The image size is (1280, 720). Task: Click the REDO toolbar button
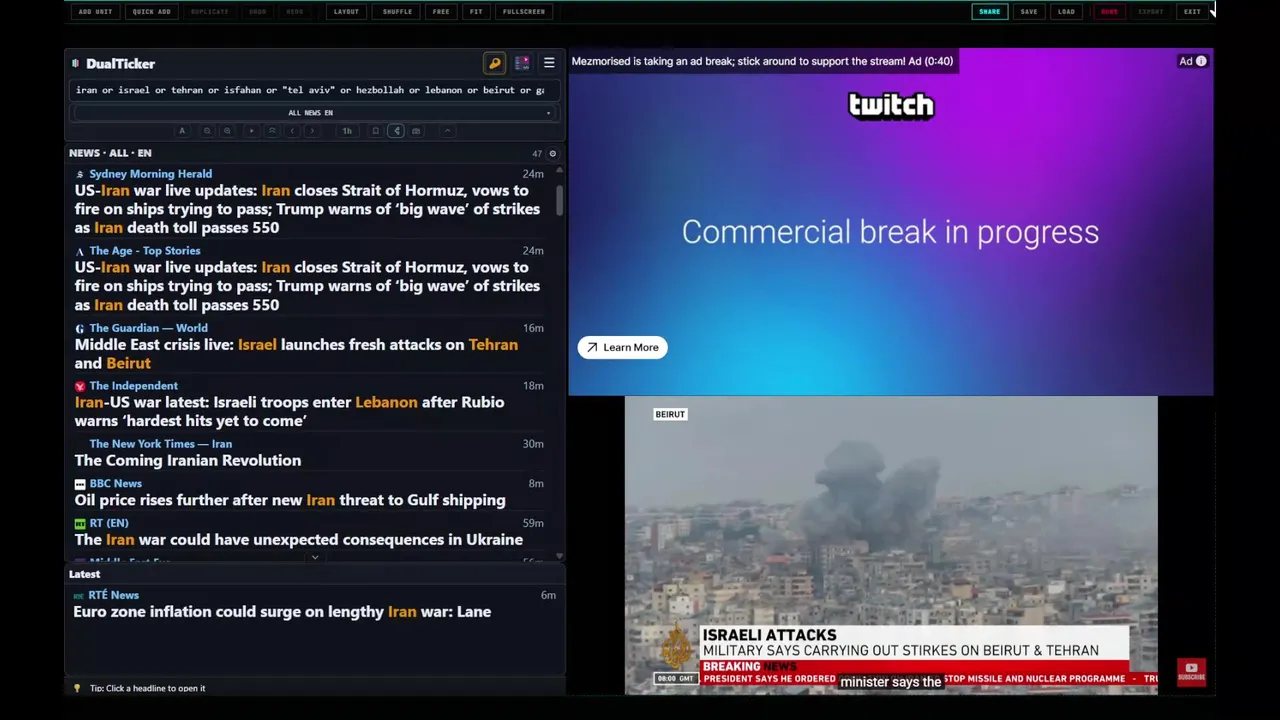point(295,12)
